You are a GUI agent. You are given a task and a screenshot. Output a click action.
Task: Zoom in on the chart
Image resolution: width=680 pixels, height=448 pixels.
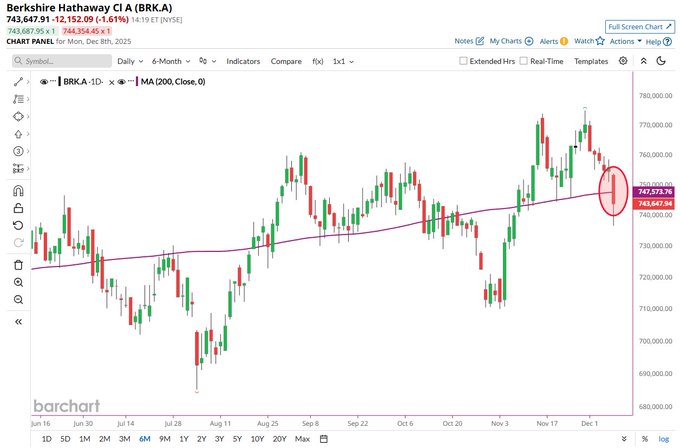(18, 282)
